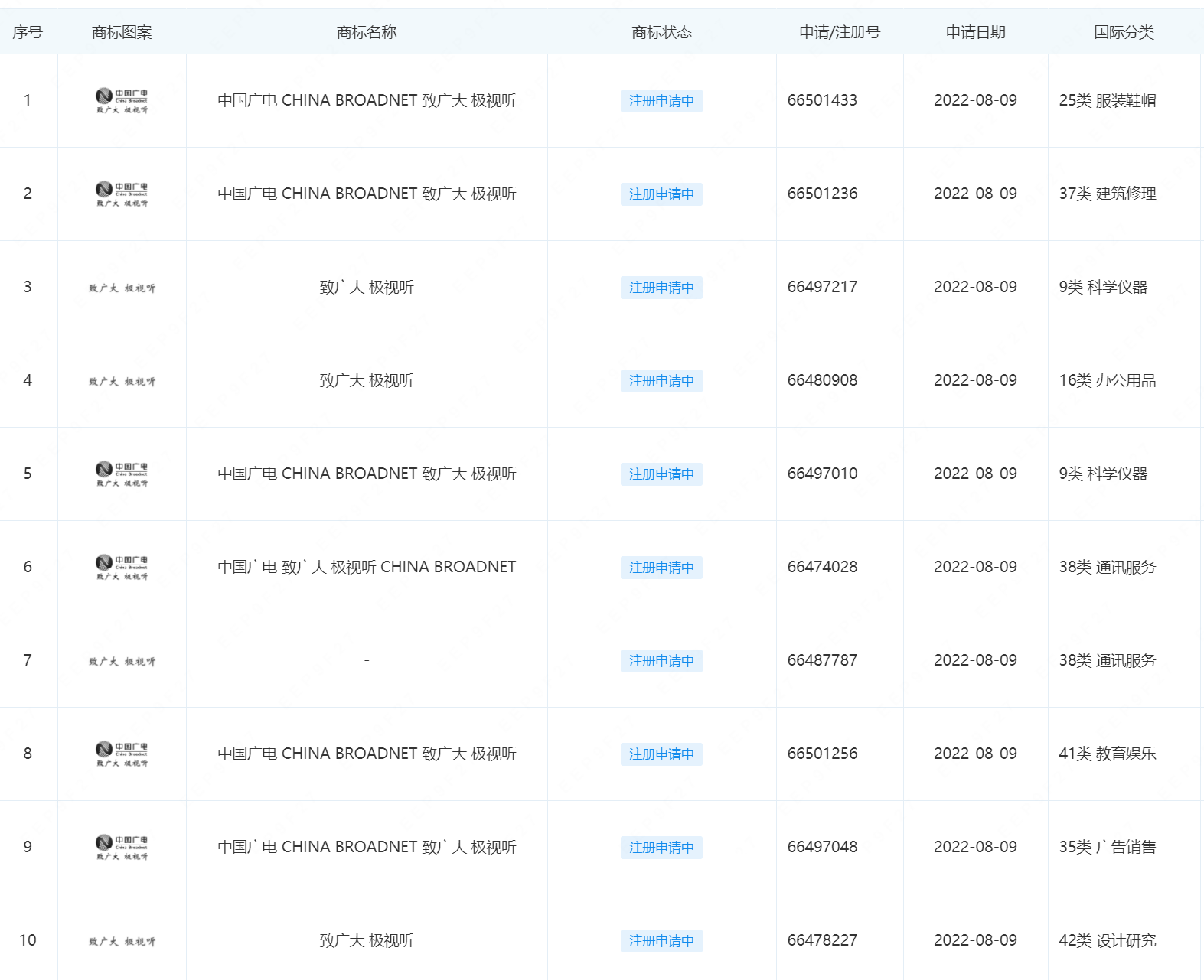Click 9类 科学仪器 in row 3

pos(1103,287)
